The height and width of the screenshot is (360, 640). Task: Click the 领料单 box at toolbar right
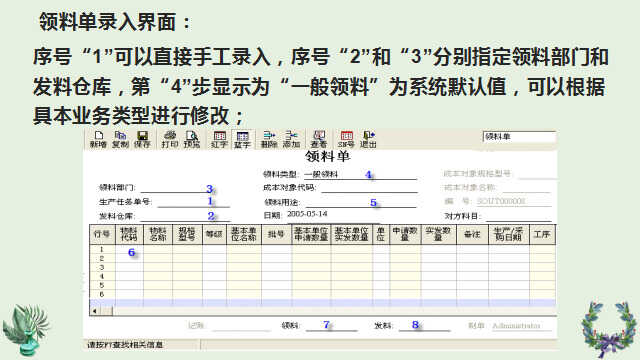click(x=519, y=137)
